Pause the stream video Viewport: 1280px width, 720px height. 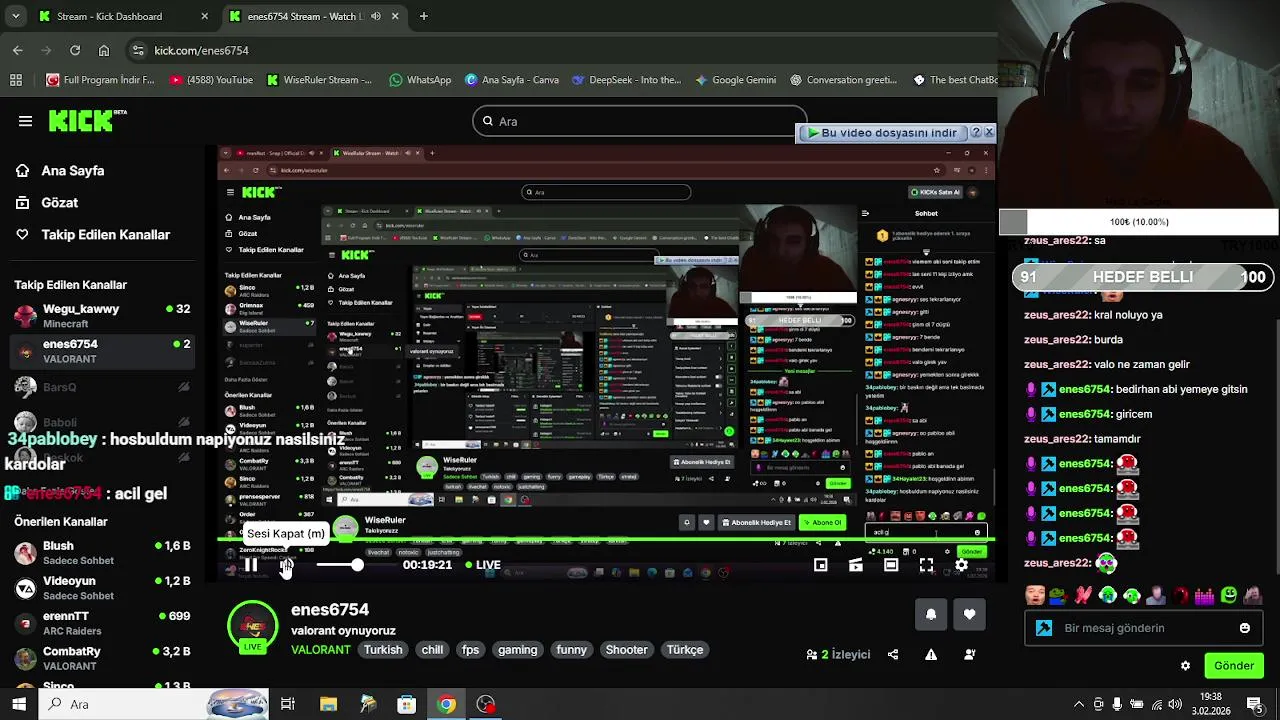[x=251, y=566]
